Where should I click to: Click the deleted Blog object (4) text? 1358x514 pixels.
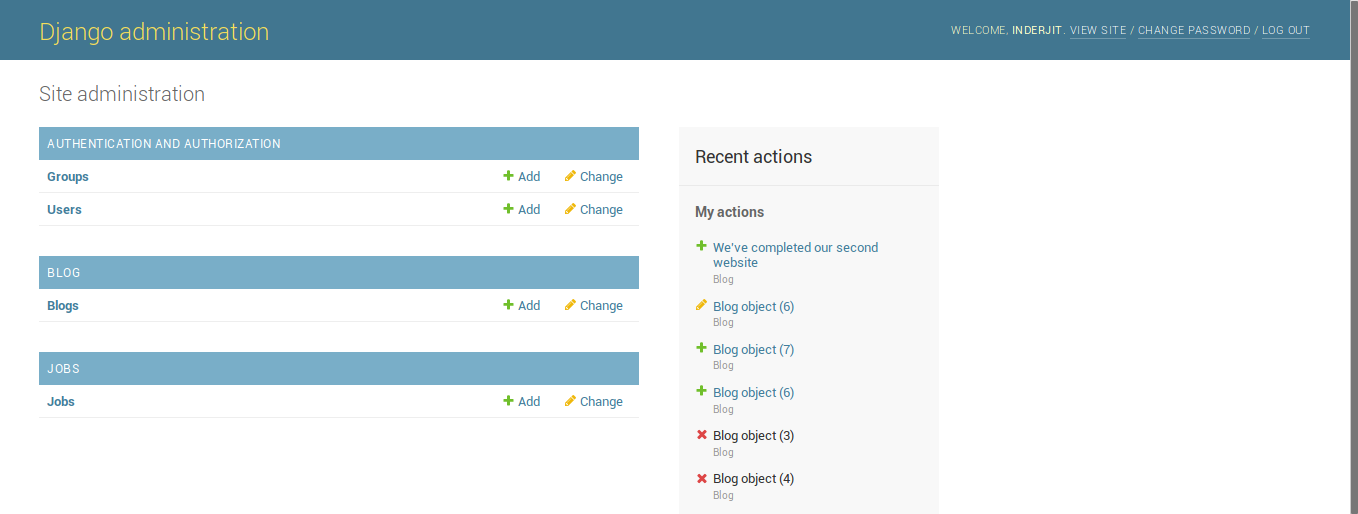pos(753,479)
